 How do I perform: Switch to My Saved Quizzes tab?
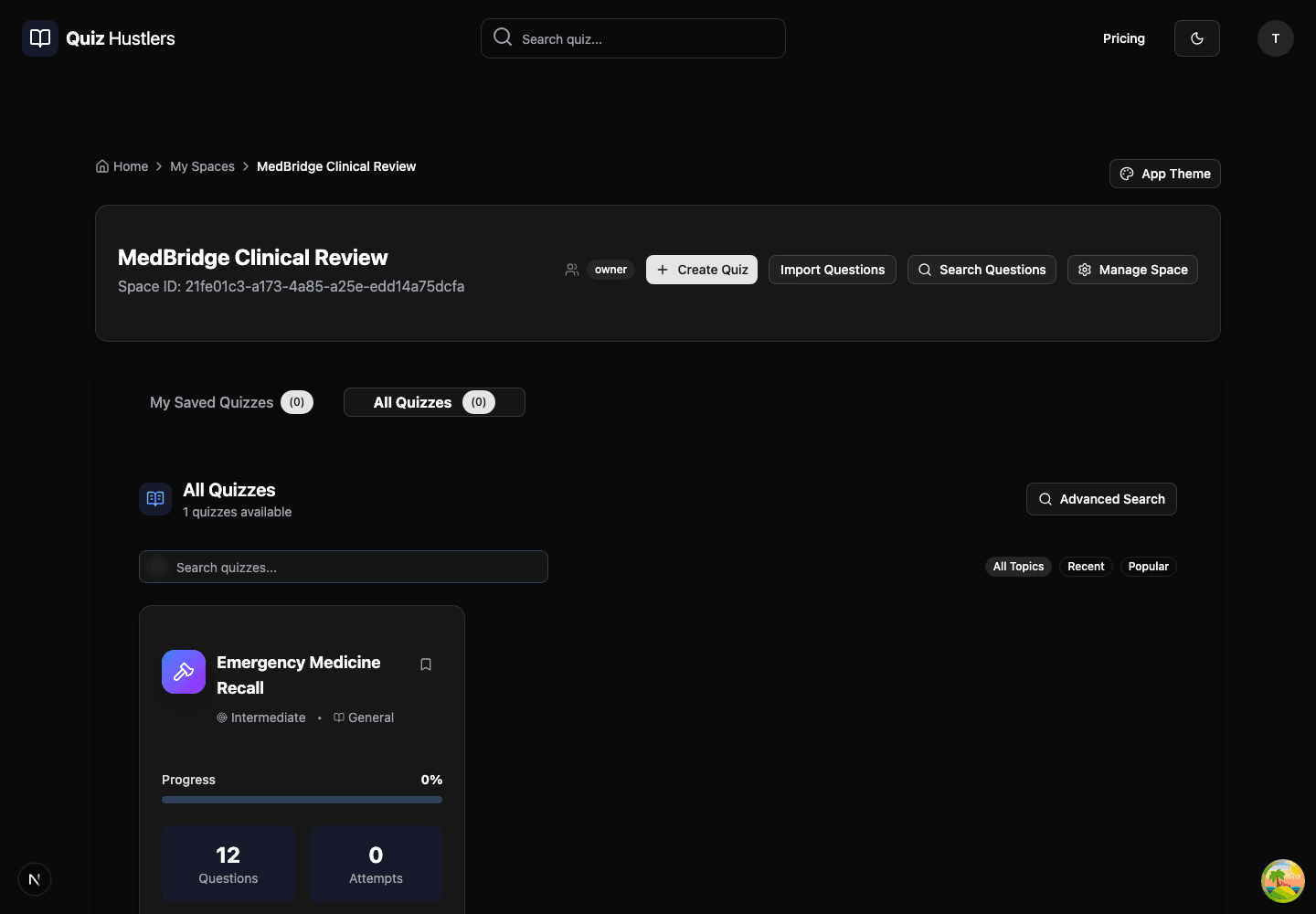231,402
